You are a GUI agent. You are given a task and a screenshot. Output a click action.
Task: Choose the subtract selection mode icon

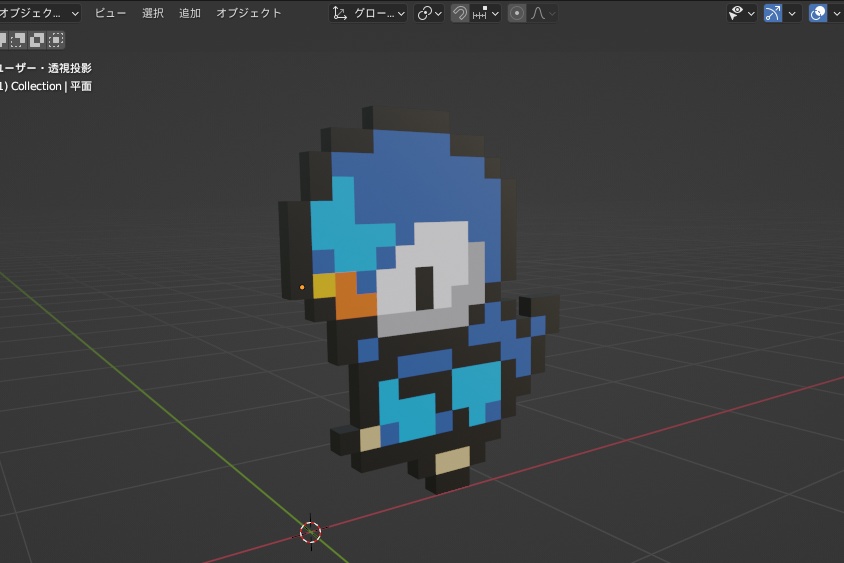18,39
